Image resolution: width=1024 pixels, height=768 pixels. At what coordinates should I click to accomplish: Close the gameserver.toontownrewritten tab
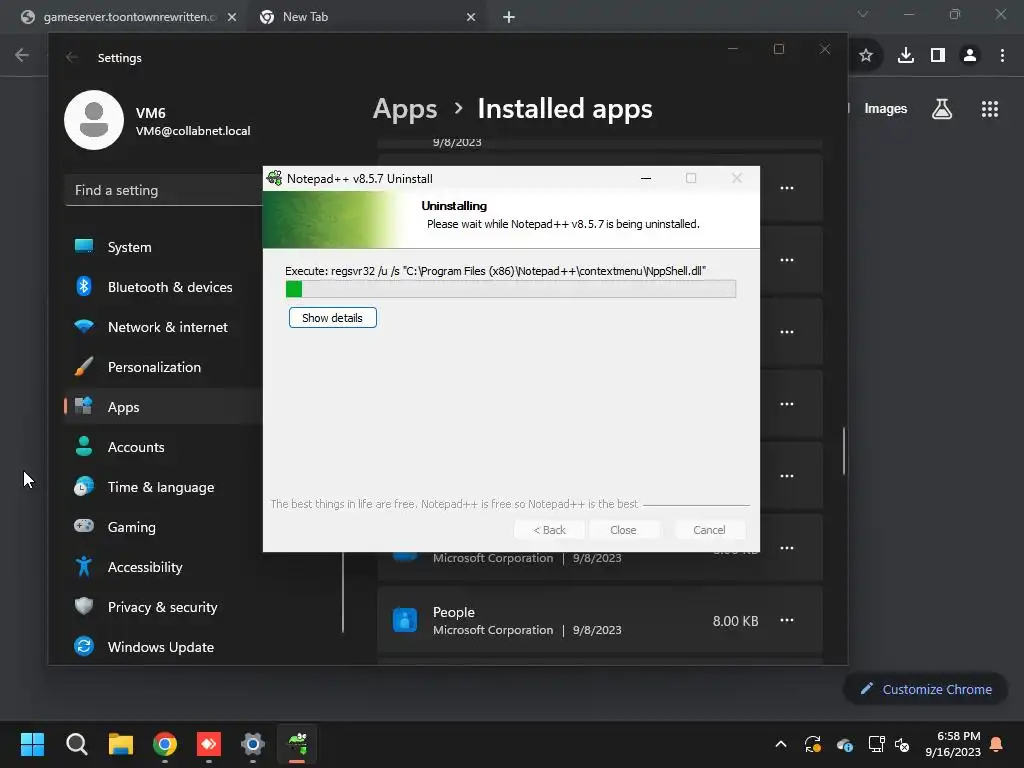pos(232,18)
